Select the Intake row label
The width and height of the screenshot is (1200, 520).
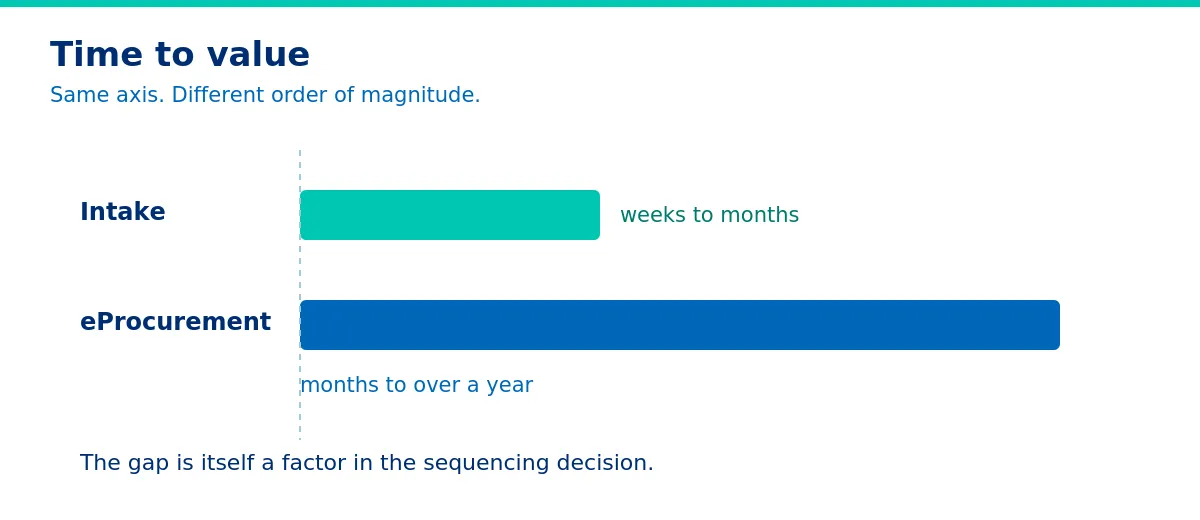[x=123, y=213]
